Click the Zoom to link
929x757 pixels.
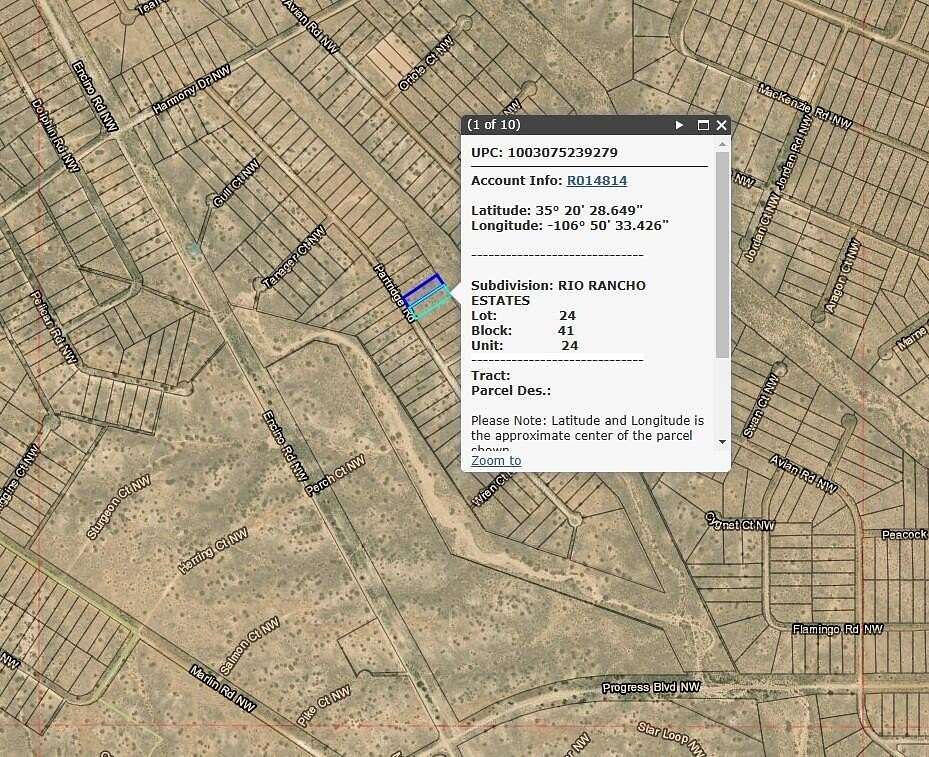click(x=494, y=460)
